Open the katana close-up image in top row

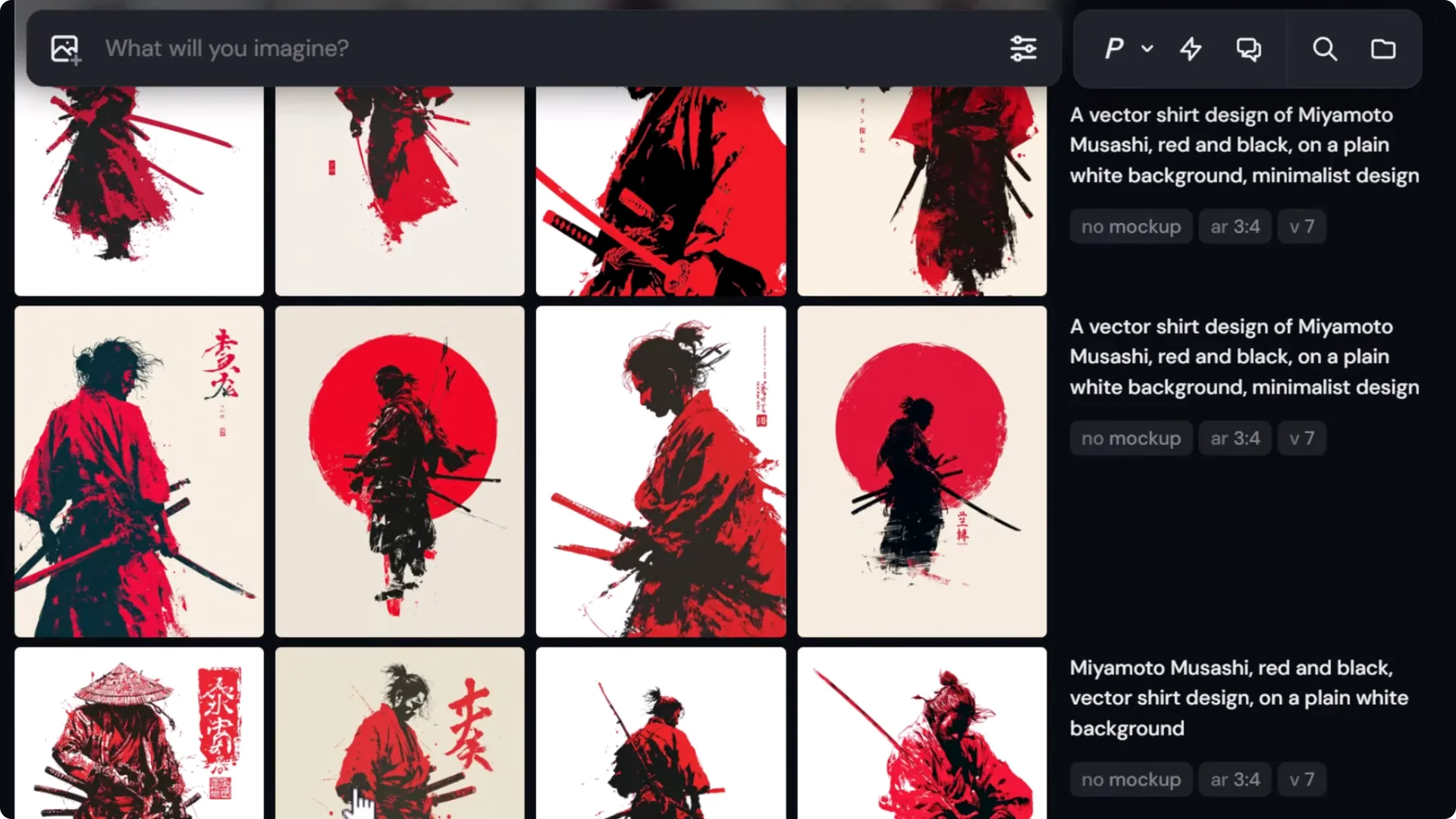[x=661, y=190]
